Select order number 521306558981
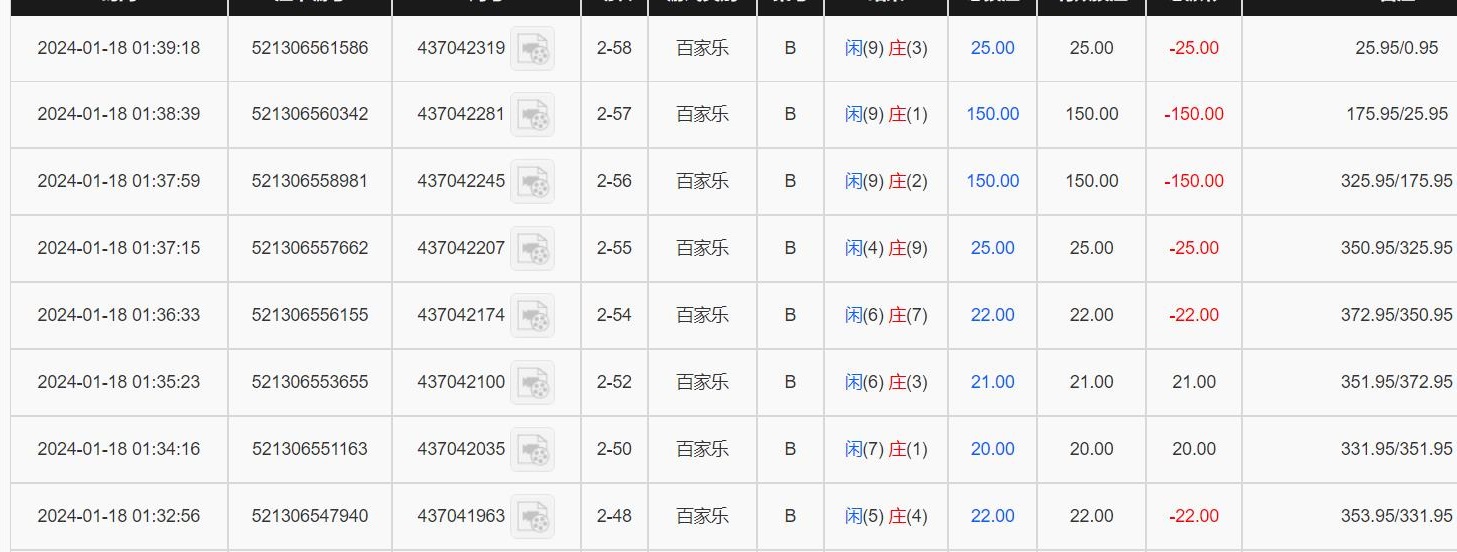Viewport: 1457px width, 552px height. pos(310,181)
